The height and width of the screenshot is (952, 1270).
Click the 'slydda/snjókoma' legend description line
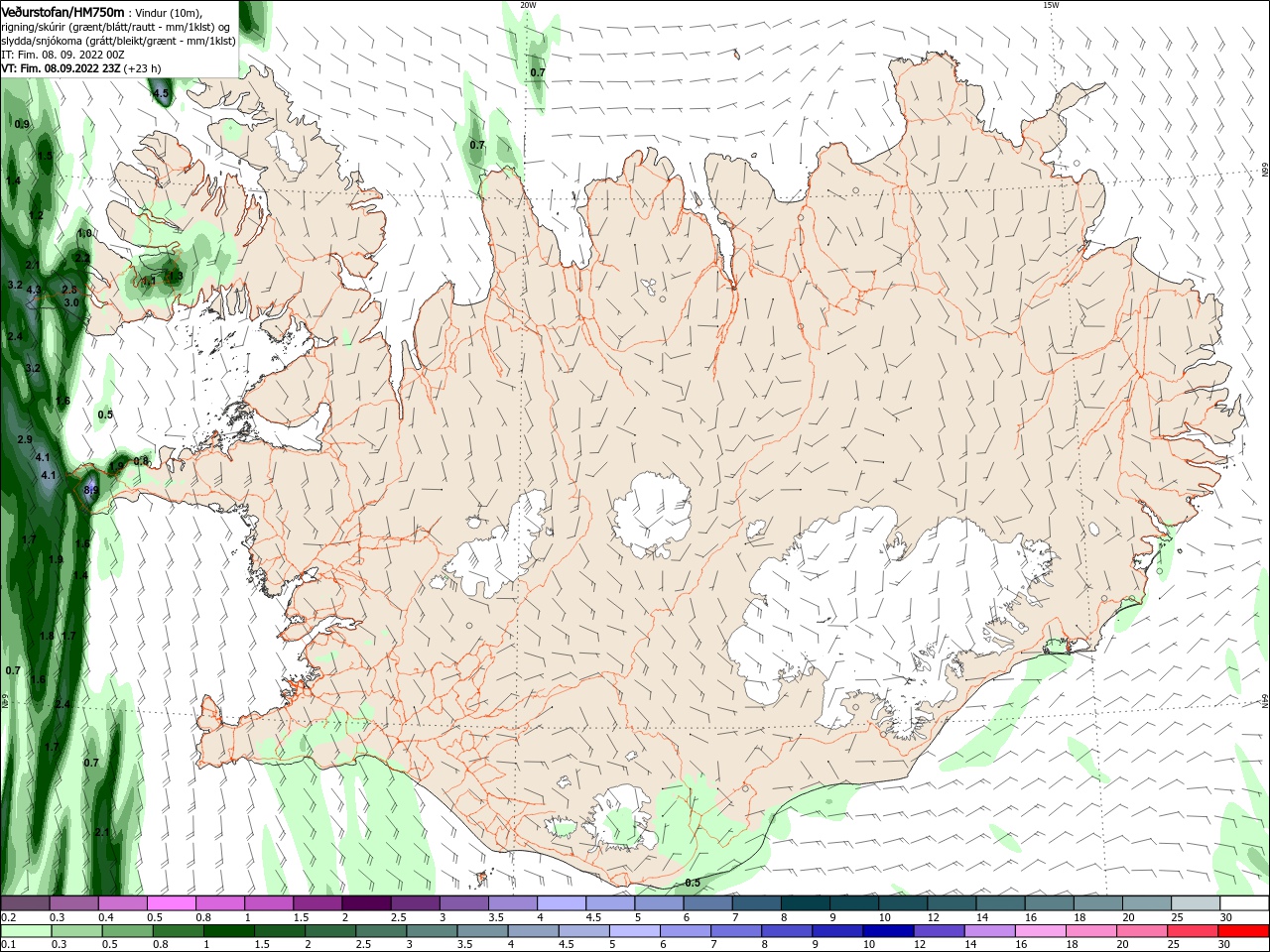pyautogui.click(x=118, y=41)
